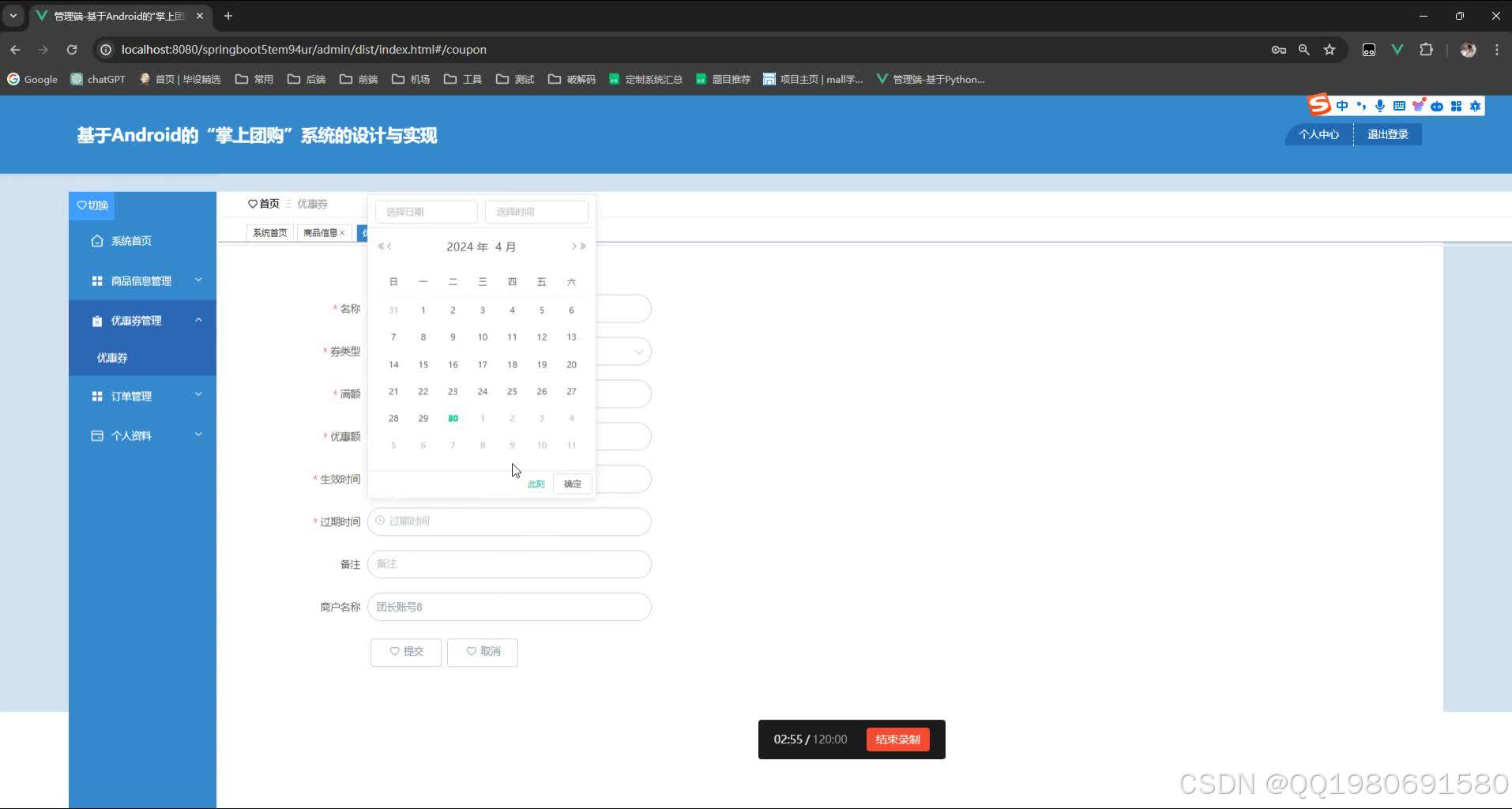Viewport: 1512px width, 809px height.
Task: Click the 切换 toggle button in sidebar
Action: coord(92,205)
